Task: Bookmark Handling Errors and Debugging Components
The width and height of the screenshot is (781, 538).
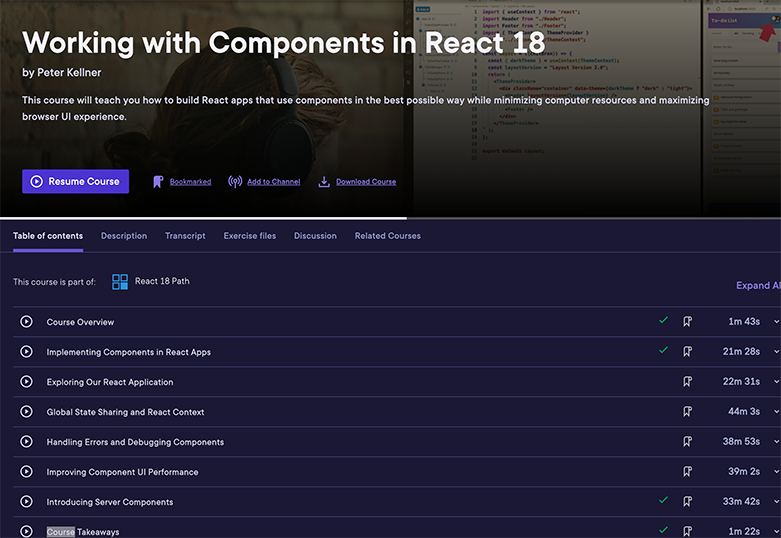Action: click(x=687, y=441)
